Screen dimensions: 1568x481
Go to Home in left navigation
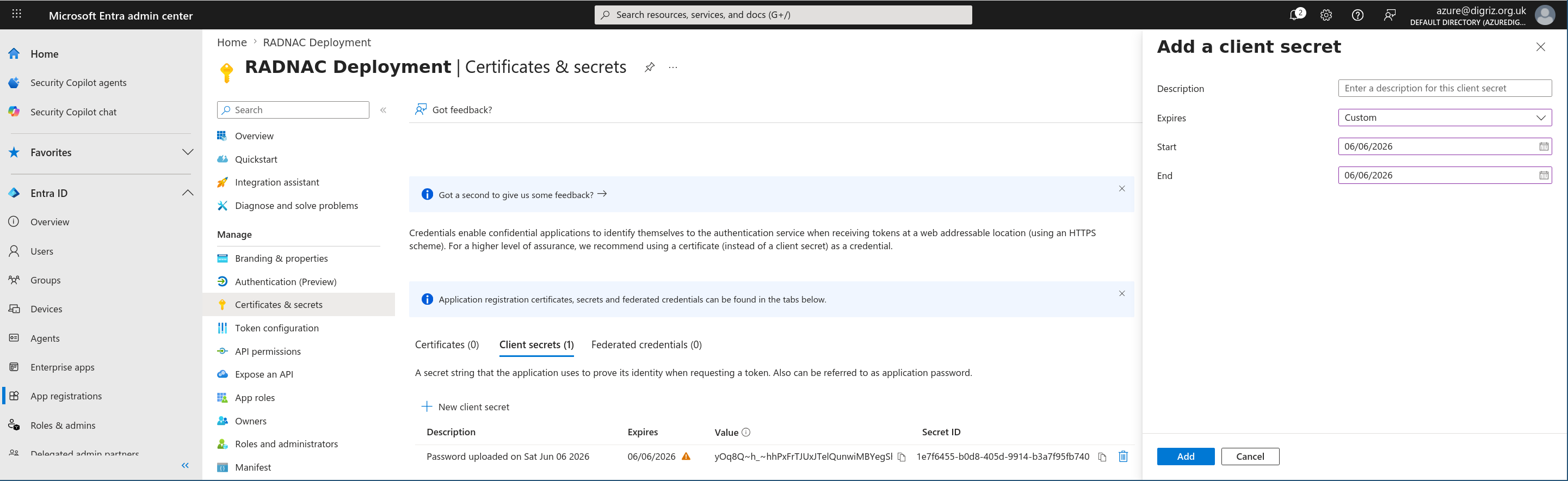click(44, 54)
